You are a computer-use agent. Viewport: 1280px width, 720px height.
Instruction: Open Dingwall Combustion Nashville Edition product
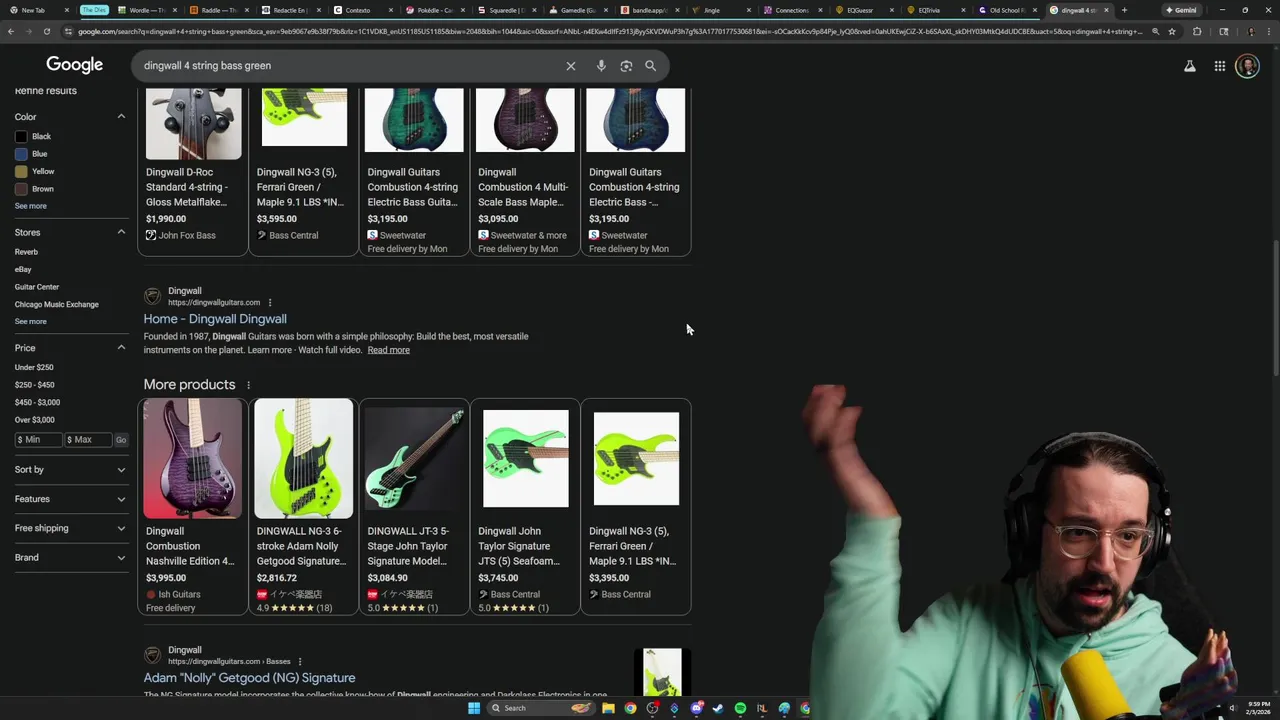coord(192,506)
